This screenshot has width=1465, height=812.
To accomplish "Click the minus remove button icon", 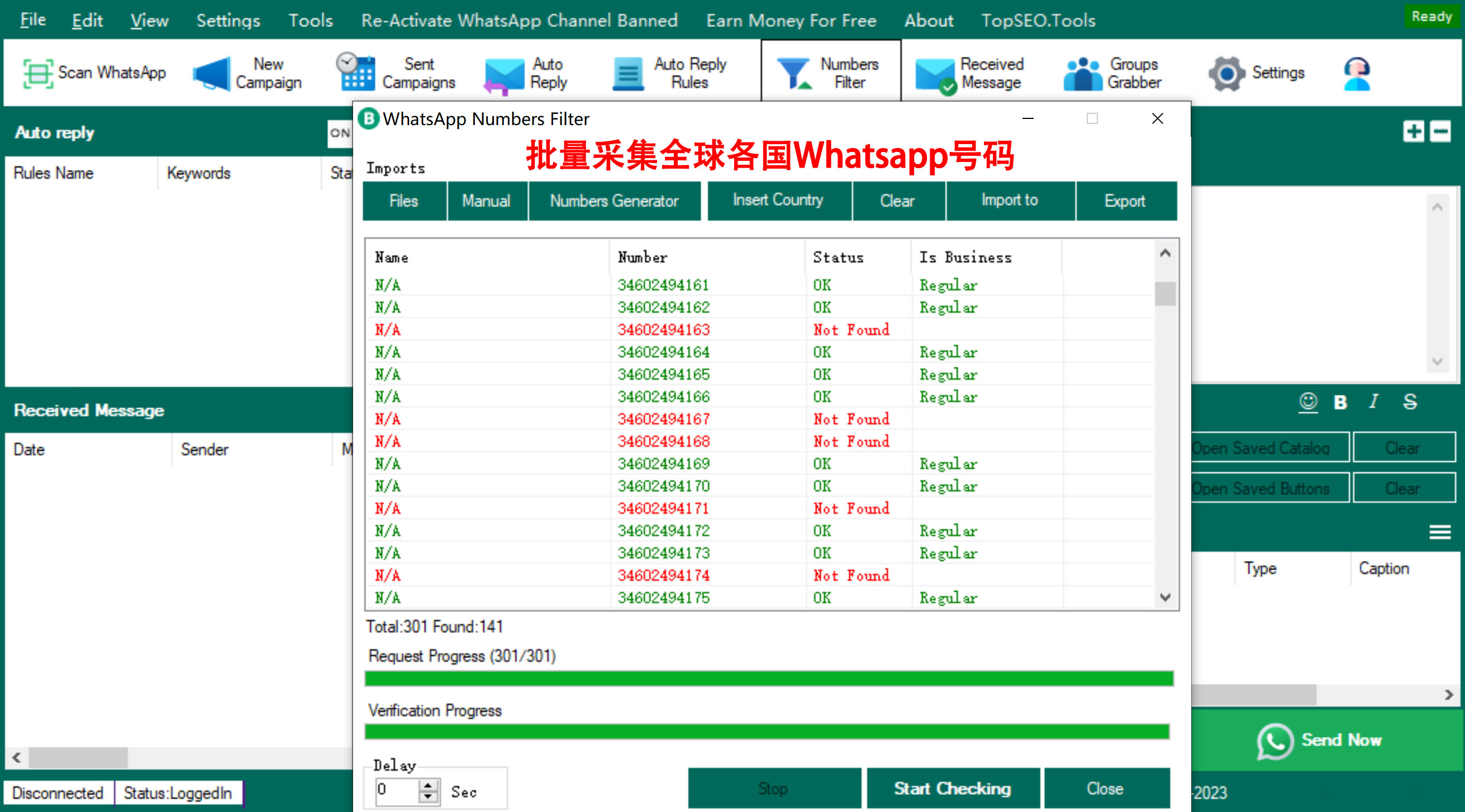I will tap(1440, 131).
